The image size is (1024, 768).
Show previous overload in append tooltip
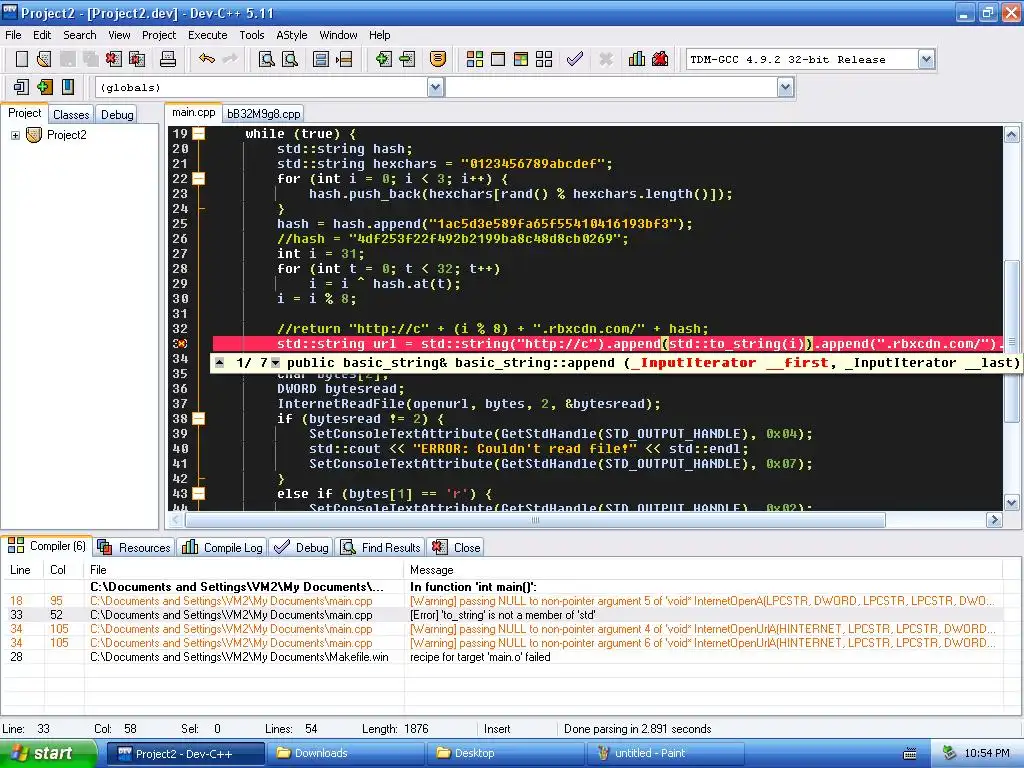[x=220, y=363]
